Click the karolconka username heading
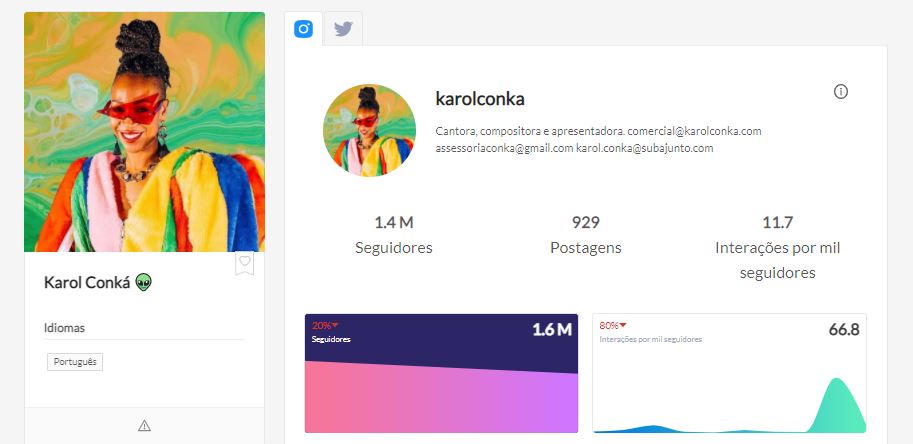 (480, 98)
